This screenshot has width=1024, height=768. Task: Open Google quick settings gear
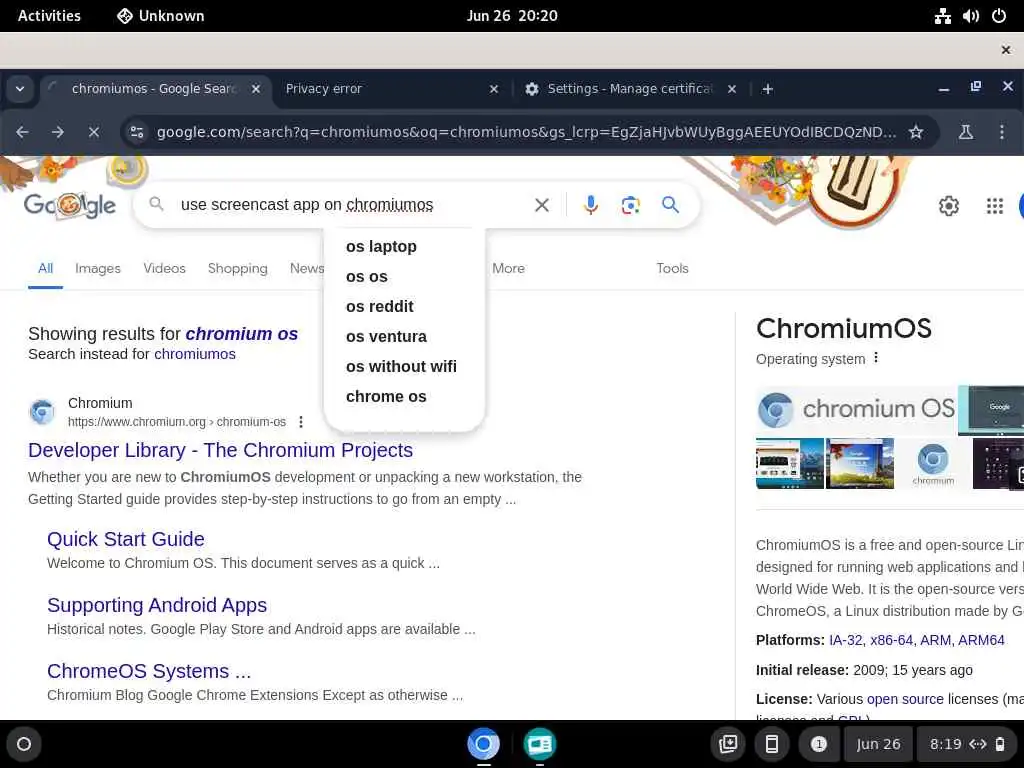948,206
